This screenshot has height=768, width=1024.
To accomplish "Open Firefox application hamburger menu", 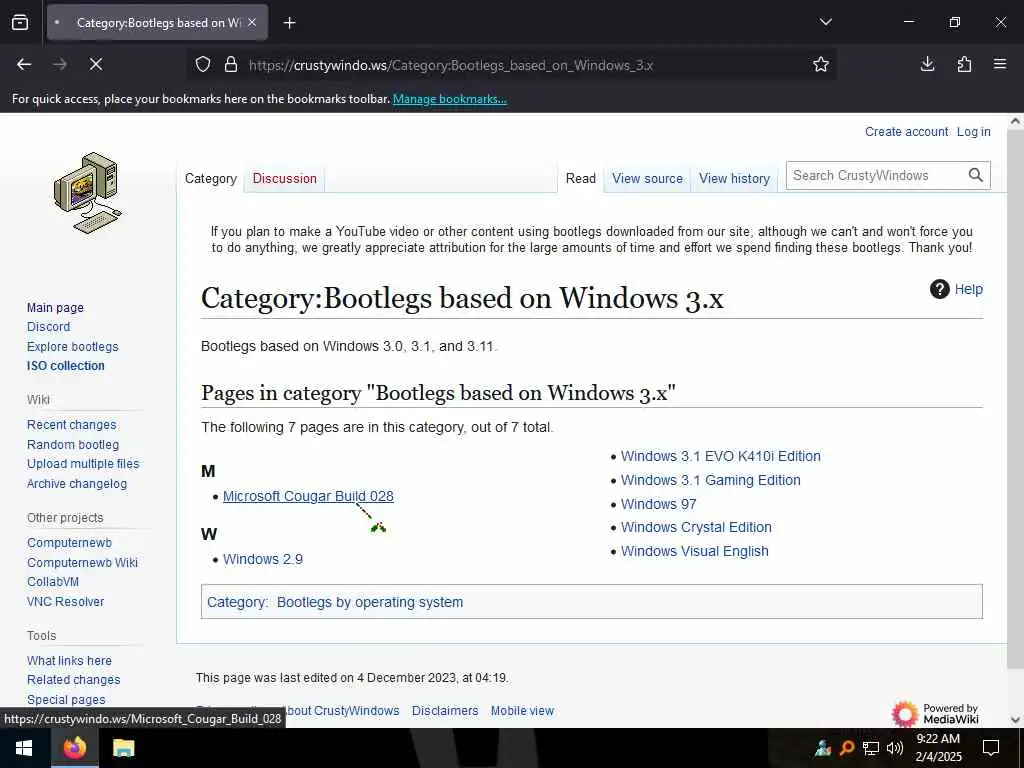I will pyautogui.click(x=1000, y=64).
